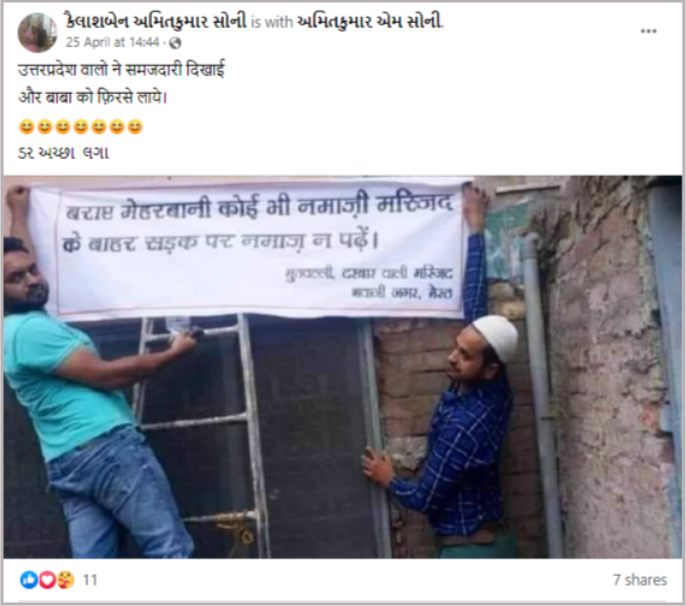Click the last smiling emoji in the row
The height and width of the screenshot is (606, 686).
(x=135, y=127)
